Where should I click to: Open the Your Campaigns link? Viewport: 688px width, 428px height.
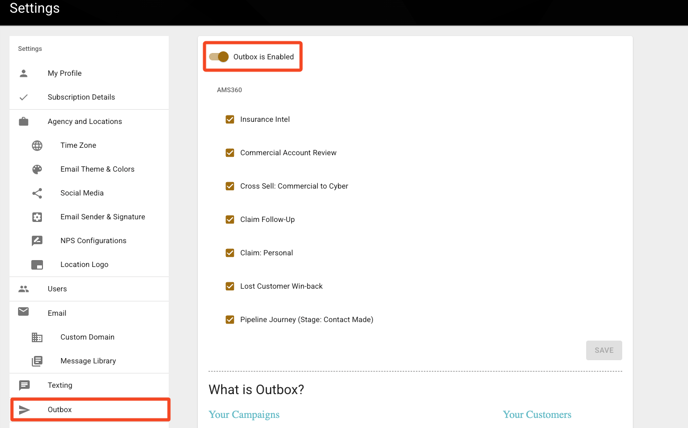(244, 414)
